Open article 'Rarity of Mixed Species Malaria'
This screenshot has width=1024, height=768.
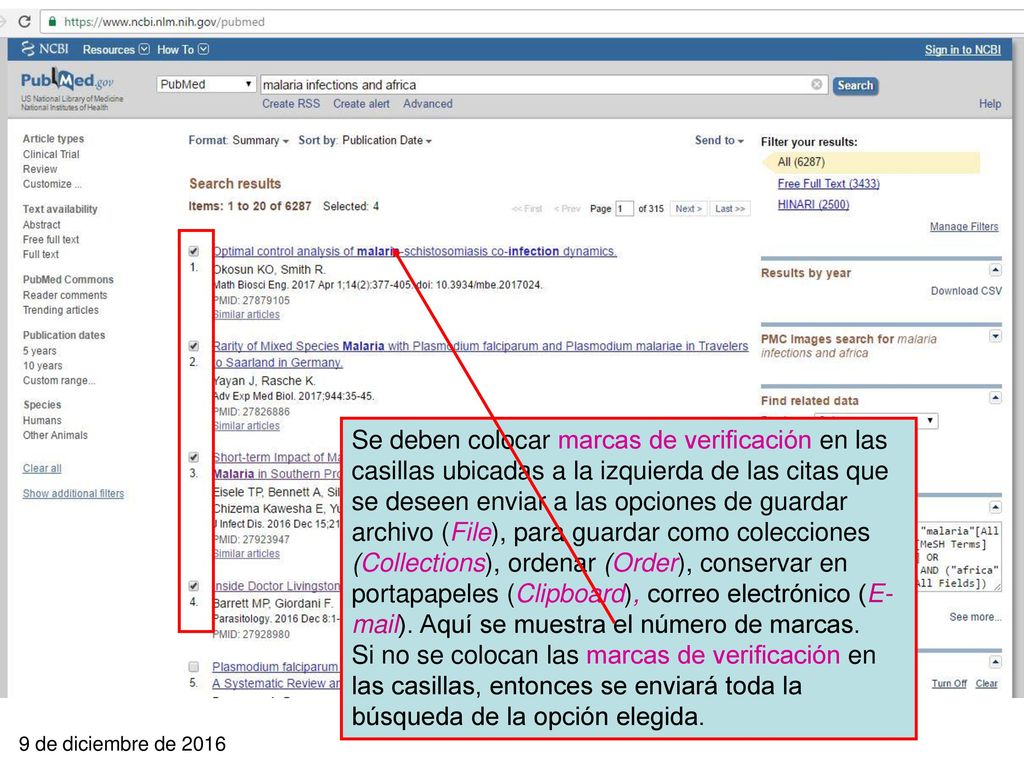coord(480,354)
